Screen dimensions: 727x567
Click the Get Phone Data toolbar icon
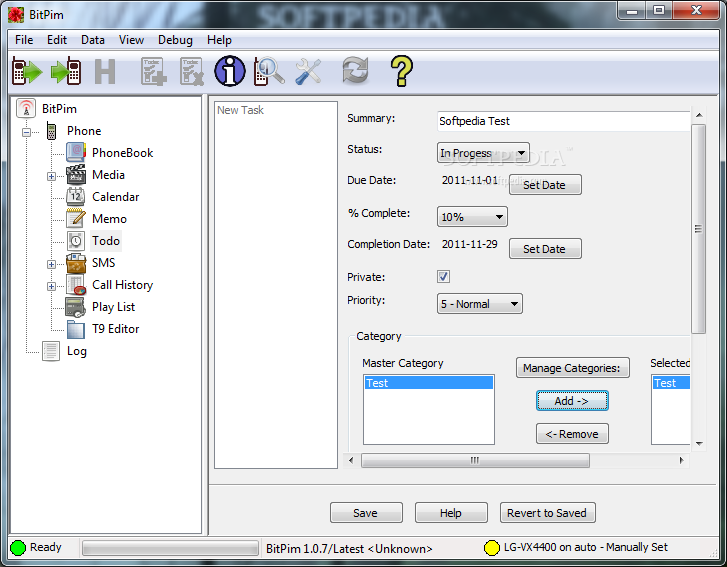tap(27, 71)
